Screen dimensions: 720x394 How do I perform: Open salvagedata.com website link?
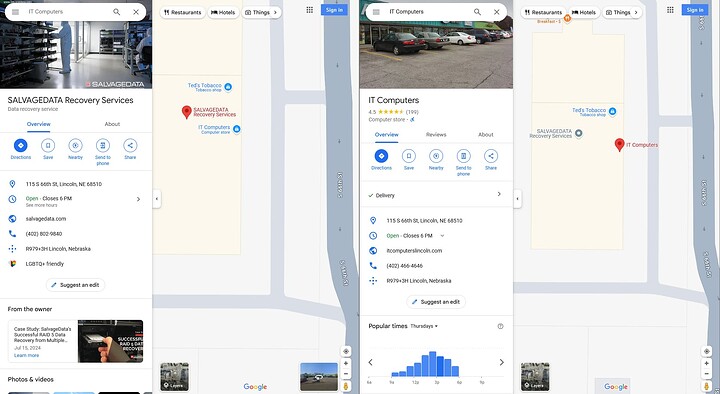pos(46,219)
